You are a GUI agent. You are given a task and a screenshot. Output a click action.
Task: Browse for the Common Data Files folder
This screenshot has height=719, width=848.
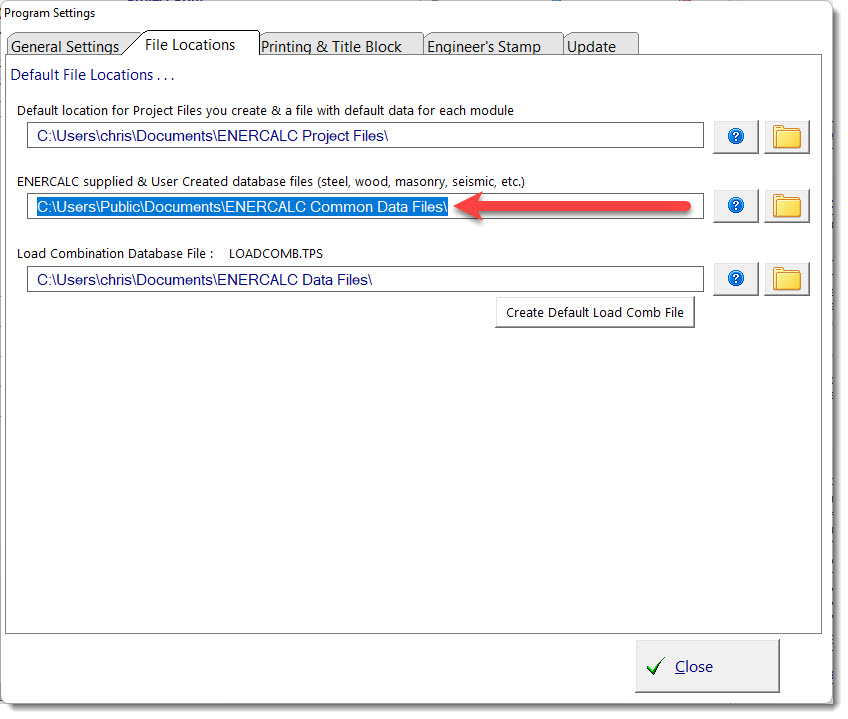pos(786,206)
